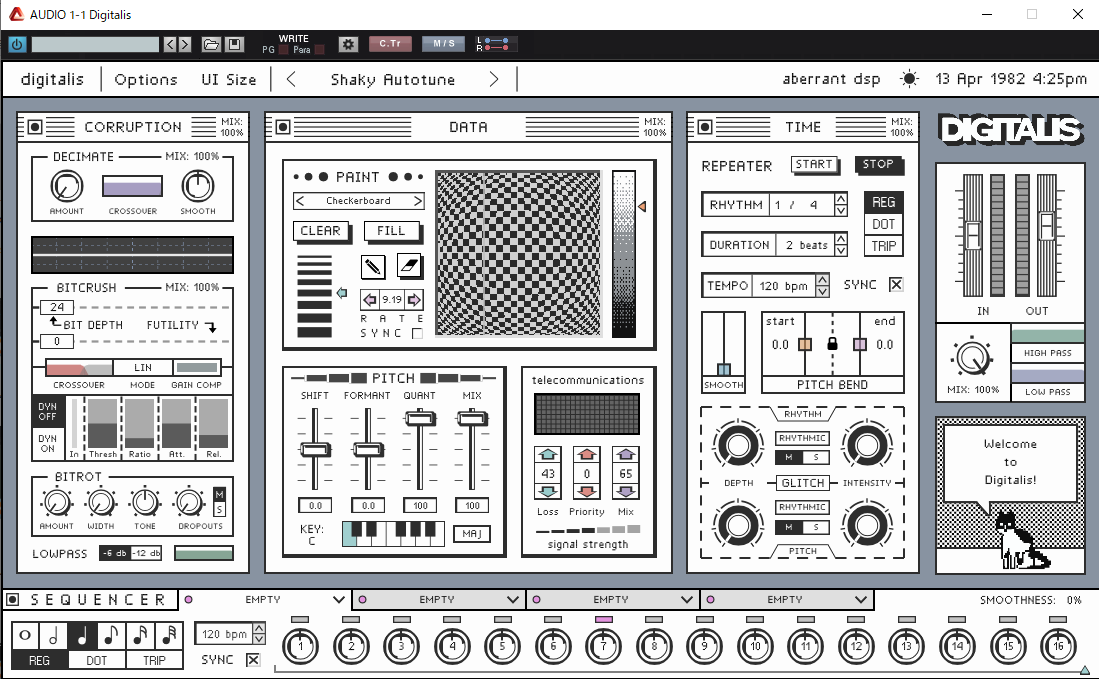Click sequencer step knob 7

(603, 645)
